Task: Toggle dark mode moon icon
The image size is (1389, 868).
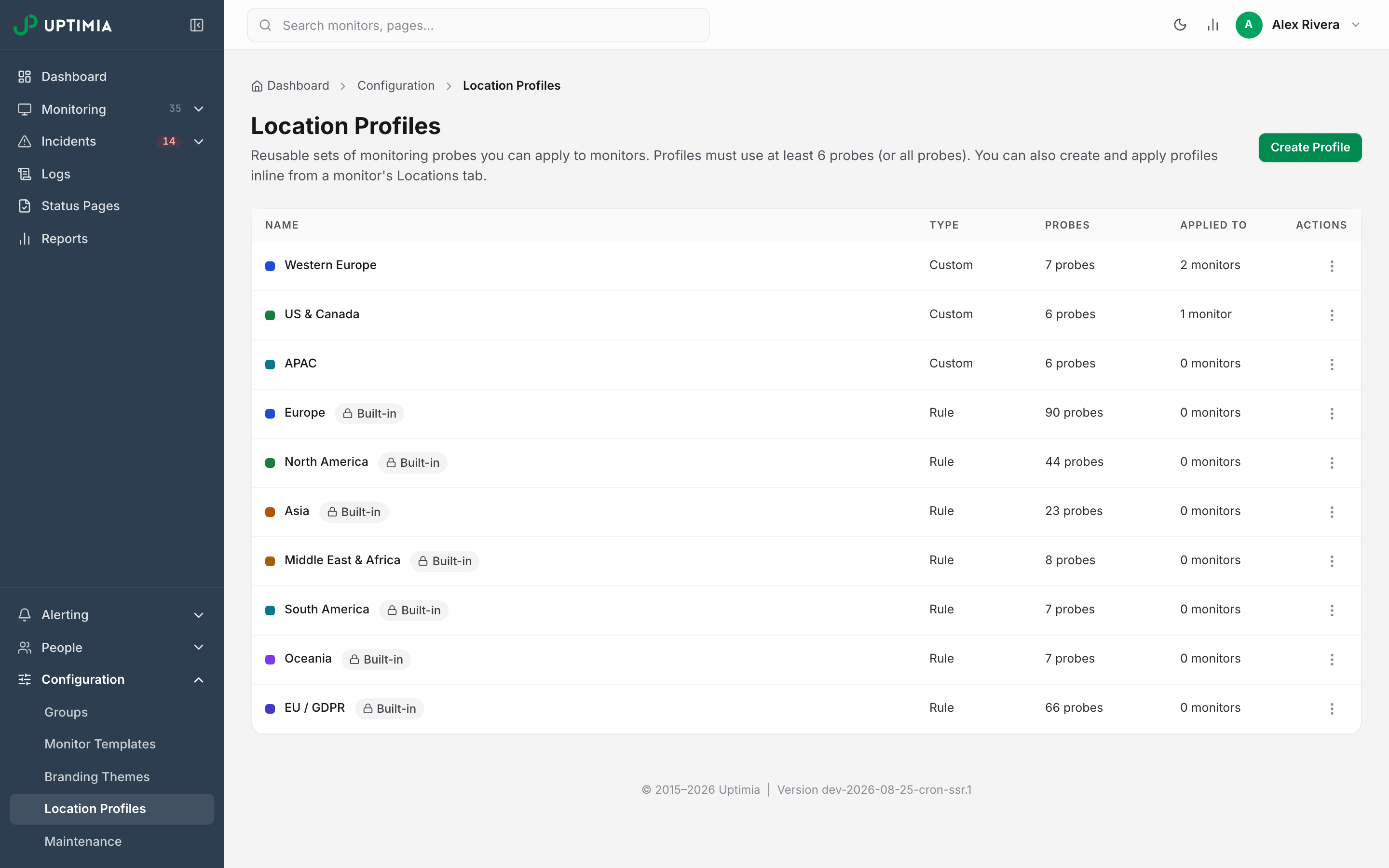Action: pyautogui.click(x=1180, y=25)
